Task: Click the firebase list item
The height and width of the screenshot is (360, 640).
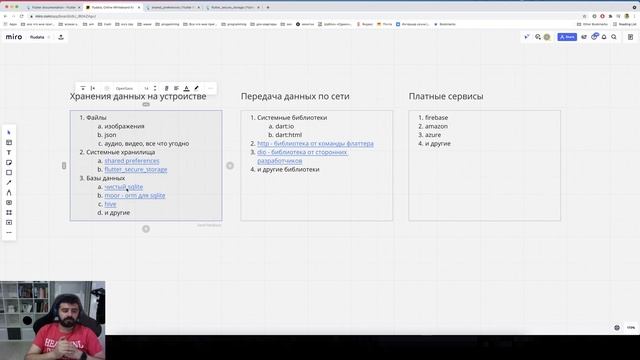Action: [x=436, y=118]
